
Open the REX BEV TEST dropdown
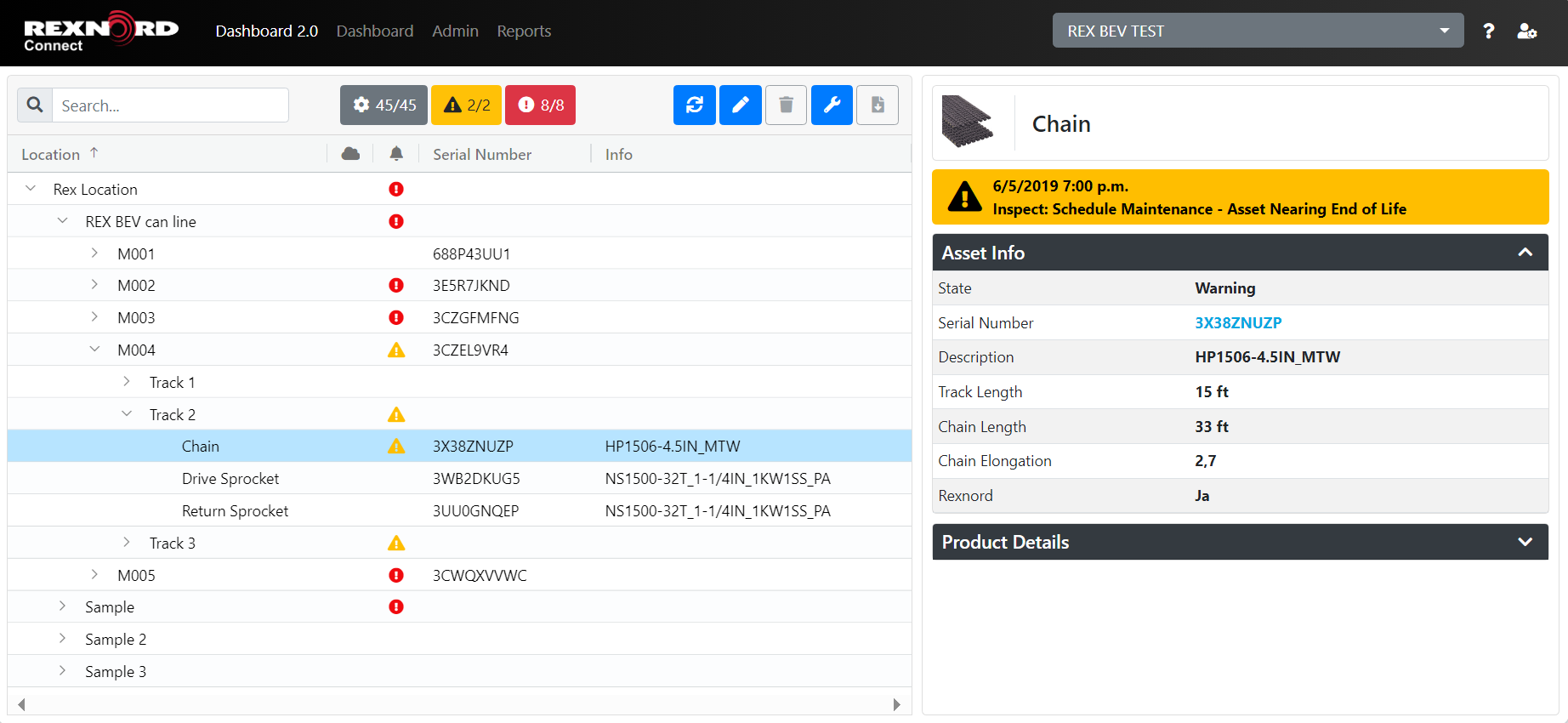coord(1257,31)
